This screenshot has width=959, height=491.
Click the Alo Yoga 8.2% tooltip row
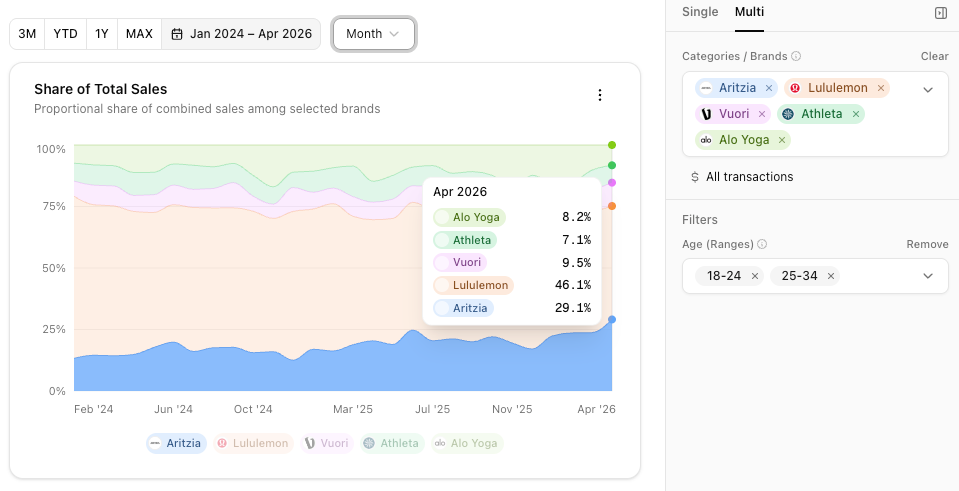(x=512, y=217)
